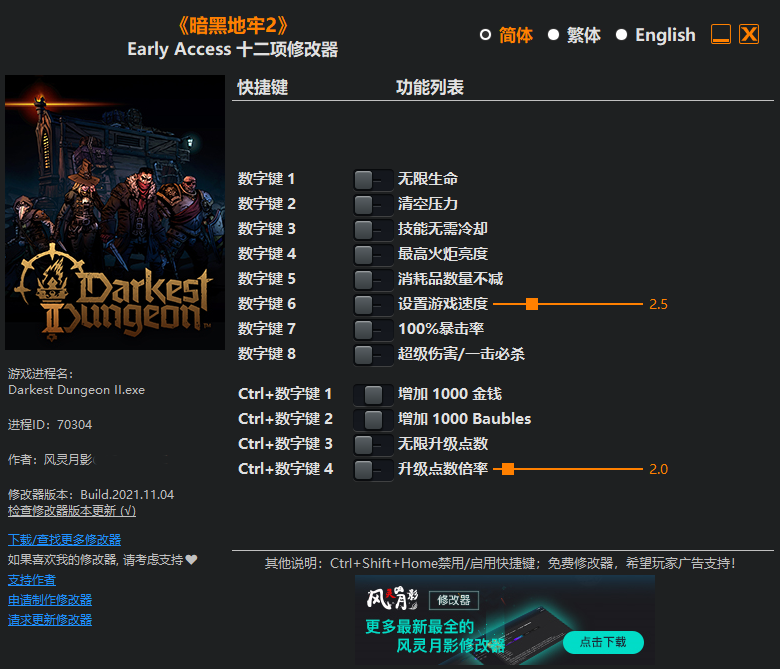Open 下载/查找更多修改器 link

(64, 540)
